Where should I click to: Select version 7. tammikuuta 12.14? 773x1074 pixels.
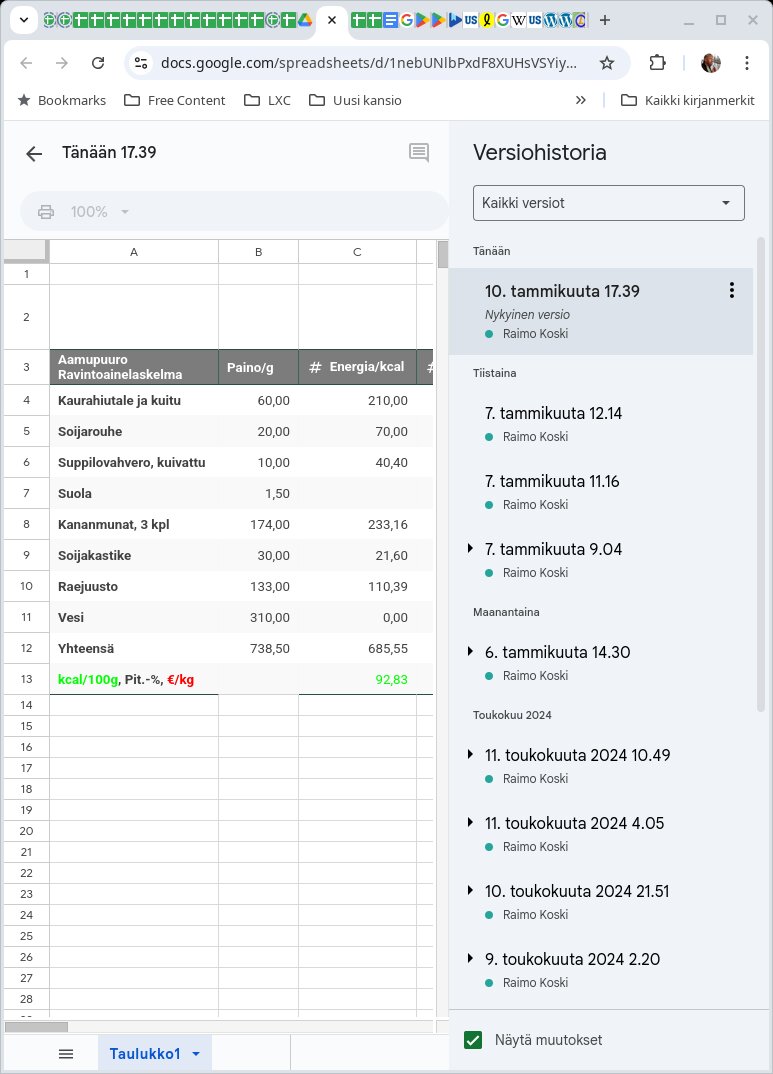pyautogui.click(x=553, y=413)
